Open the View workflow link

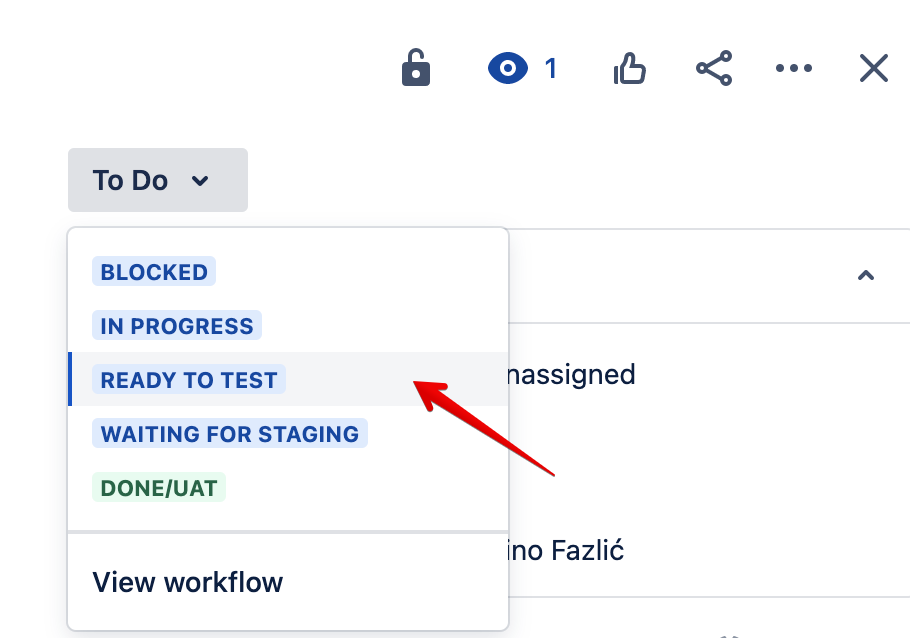(188, 582)
